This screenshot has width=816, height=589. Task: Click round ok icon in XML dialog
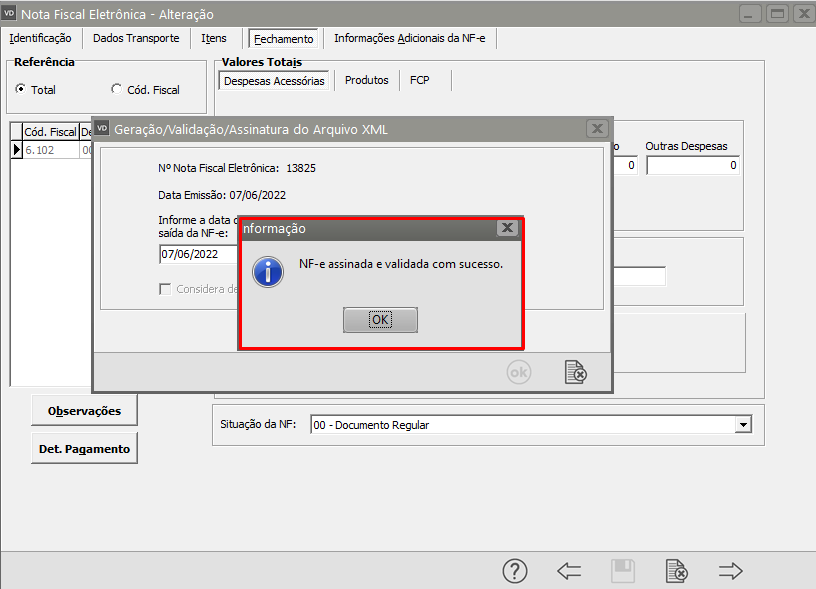[518, 372]
